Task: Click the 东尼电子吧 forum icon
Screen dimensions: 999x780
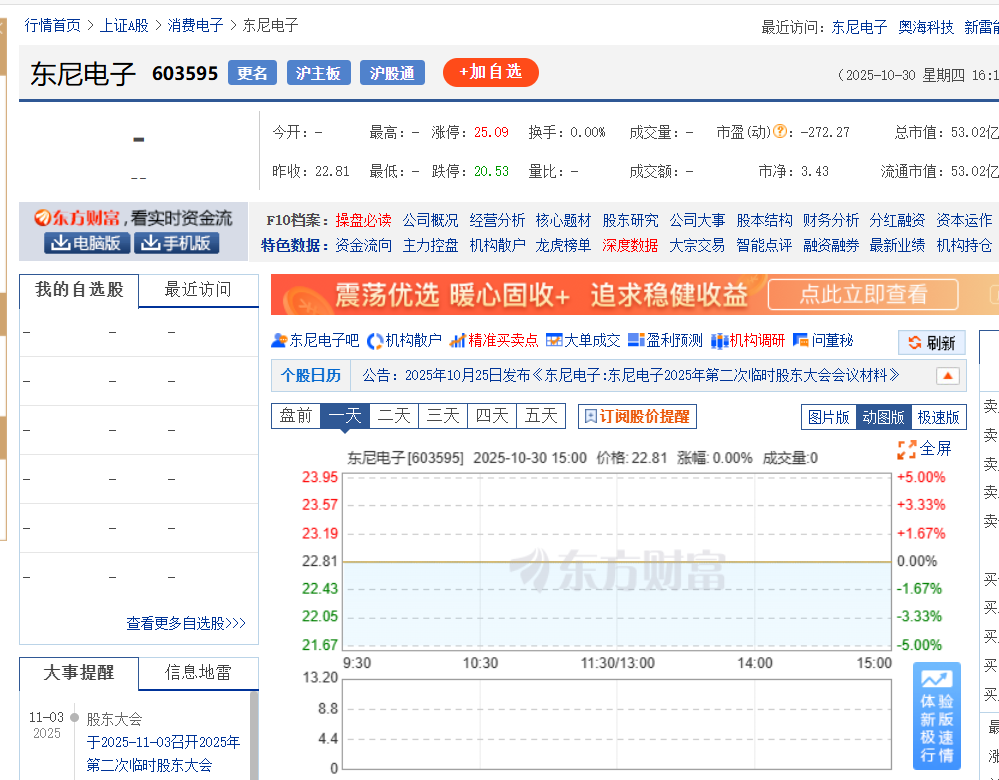Action: (280, 341)
